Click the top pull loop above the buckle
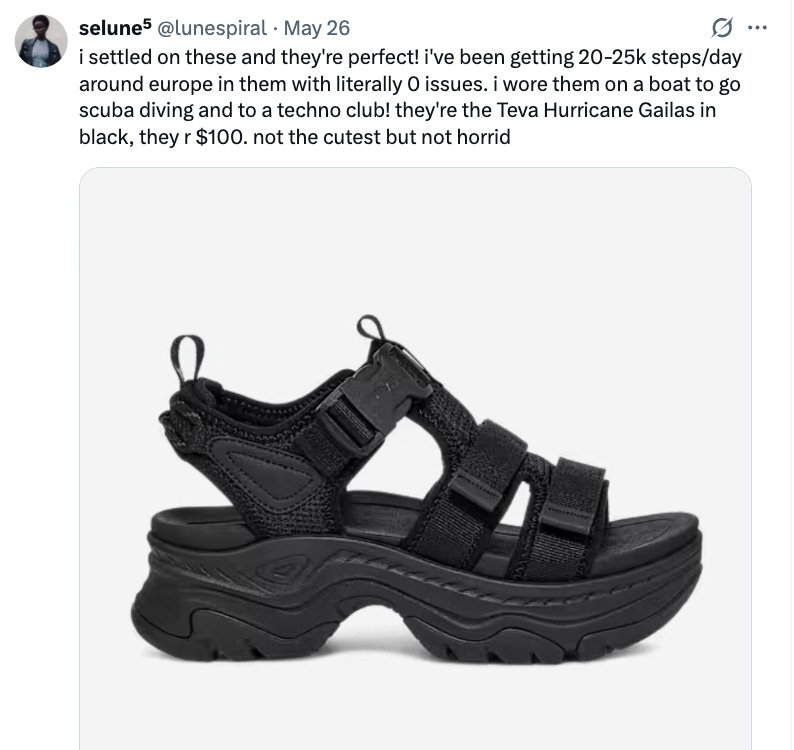Viewport: 794px width, 750px height. pyautogui.click(x=371, y=328)
